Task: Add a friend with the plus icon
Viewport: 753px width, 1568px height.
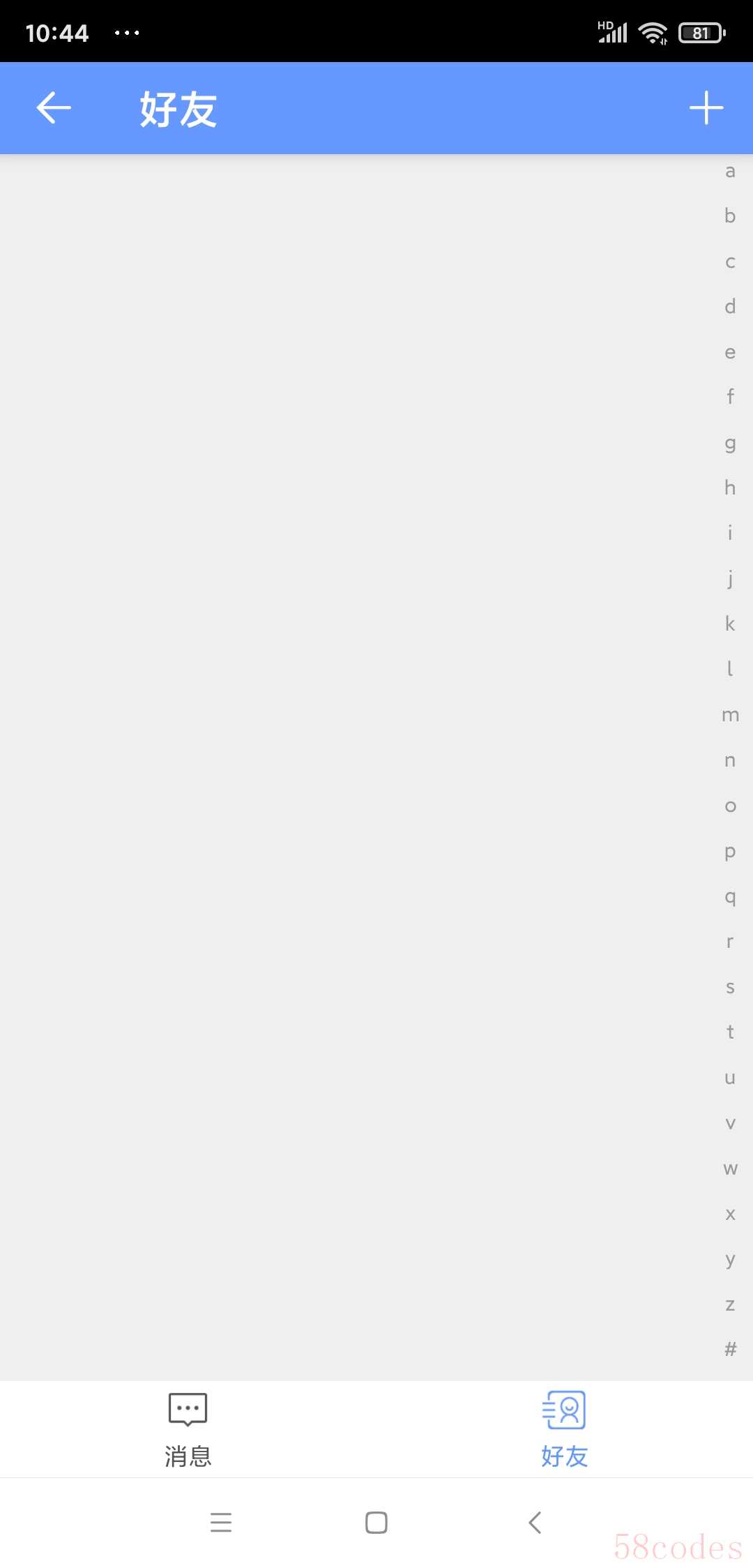Action: [706, 108]
